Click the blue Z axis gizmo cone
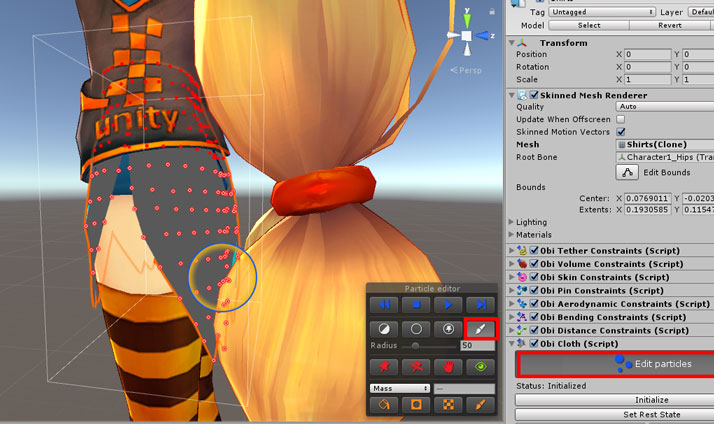714x424 pixels. [482, 36]
